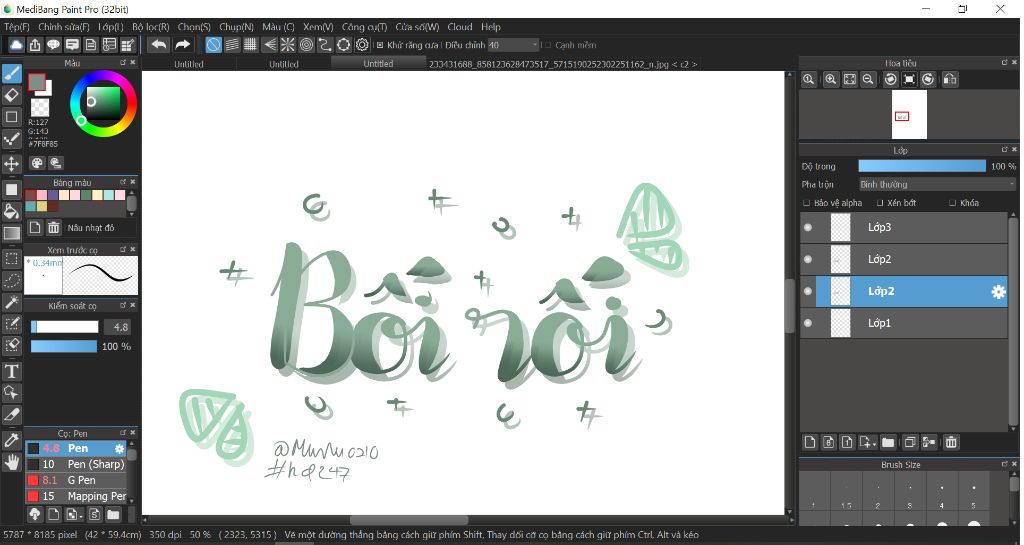The height and width of the screenshot is (545, 1024).
Task: Click zoom out icon in navigator panel
Action: point(868,79)
